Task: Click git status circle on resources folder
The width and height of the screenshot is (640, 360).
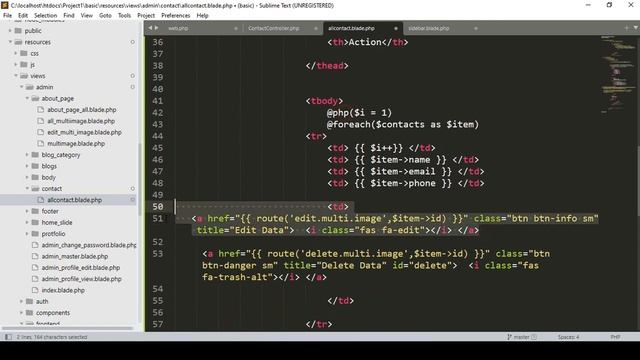Action: coord(133,42)
